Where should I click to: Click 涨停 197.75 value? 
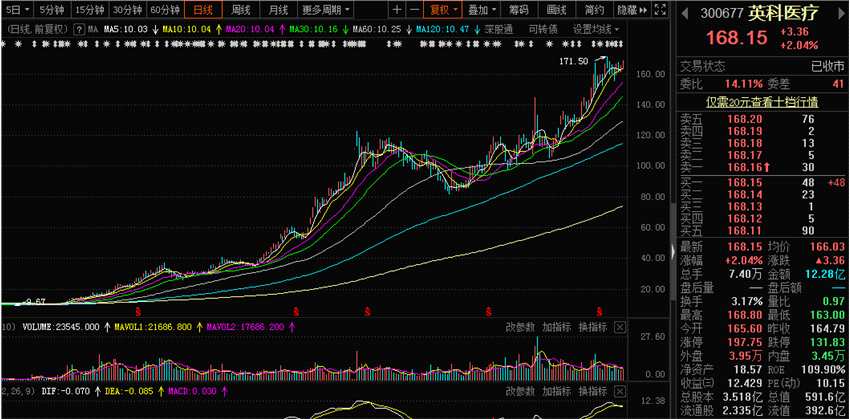744,343
